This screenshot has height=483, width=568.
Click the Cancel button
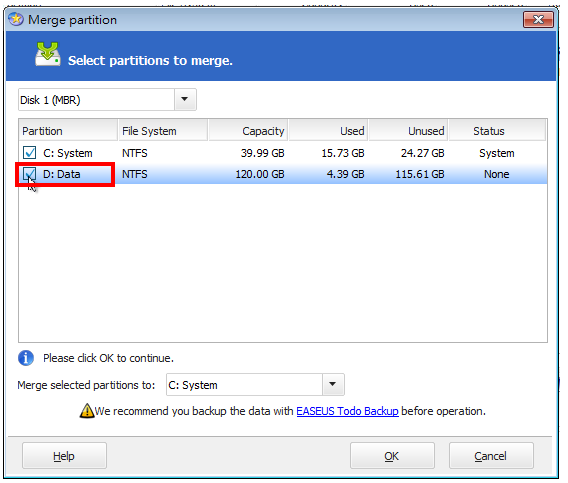click(x=491, y=455)
